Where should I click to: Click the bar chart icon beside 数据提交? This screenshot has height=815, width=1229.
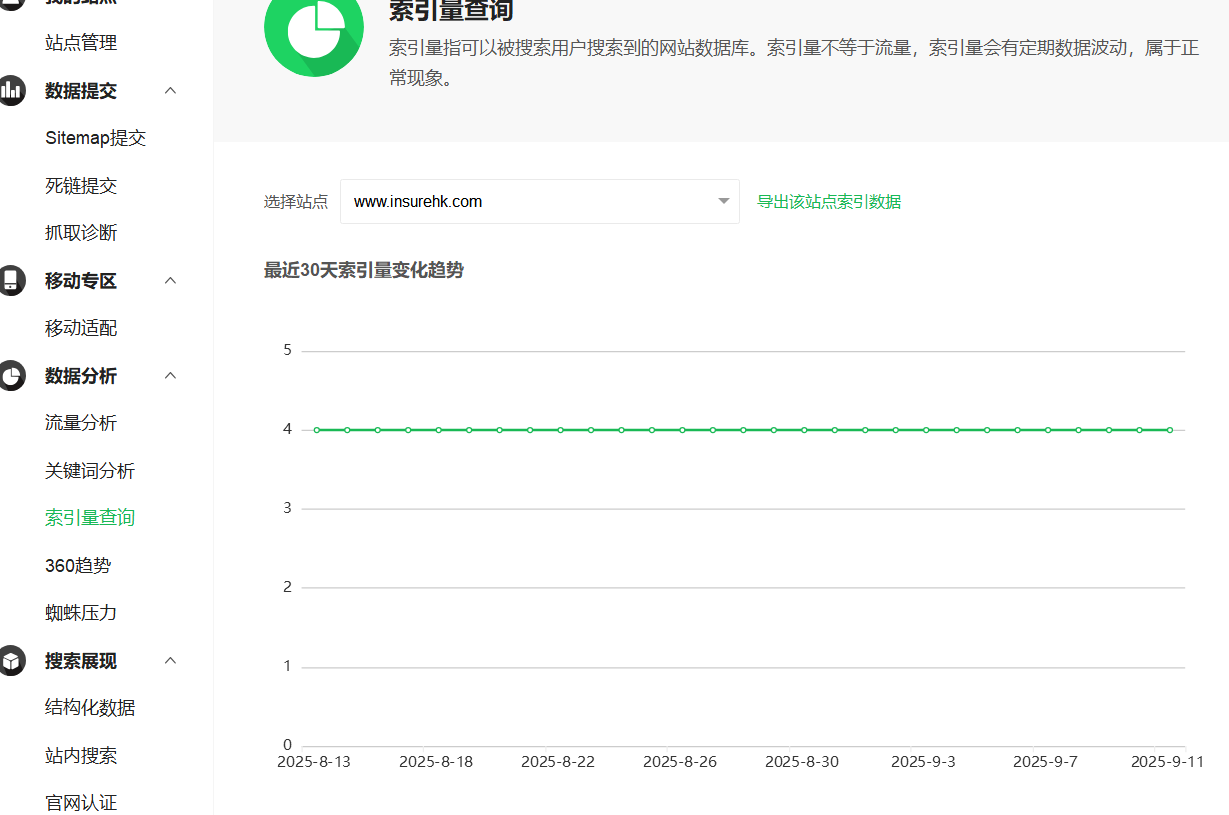pos(11,91)
